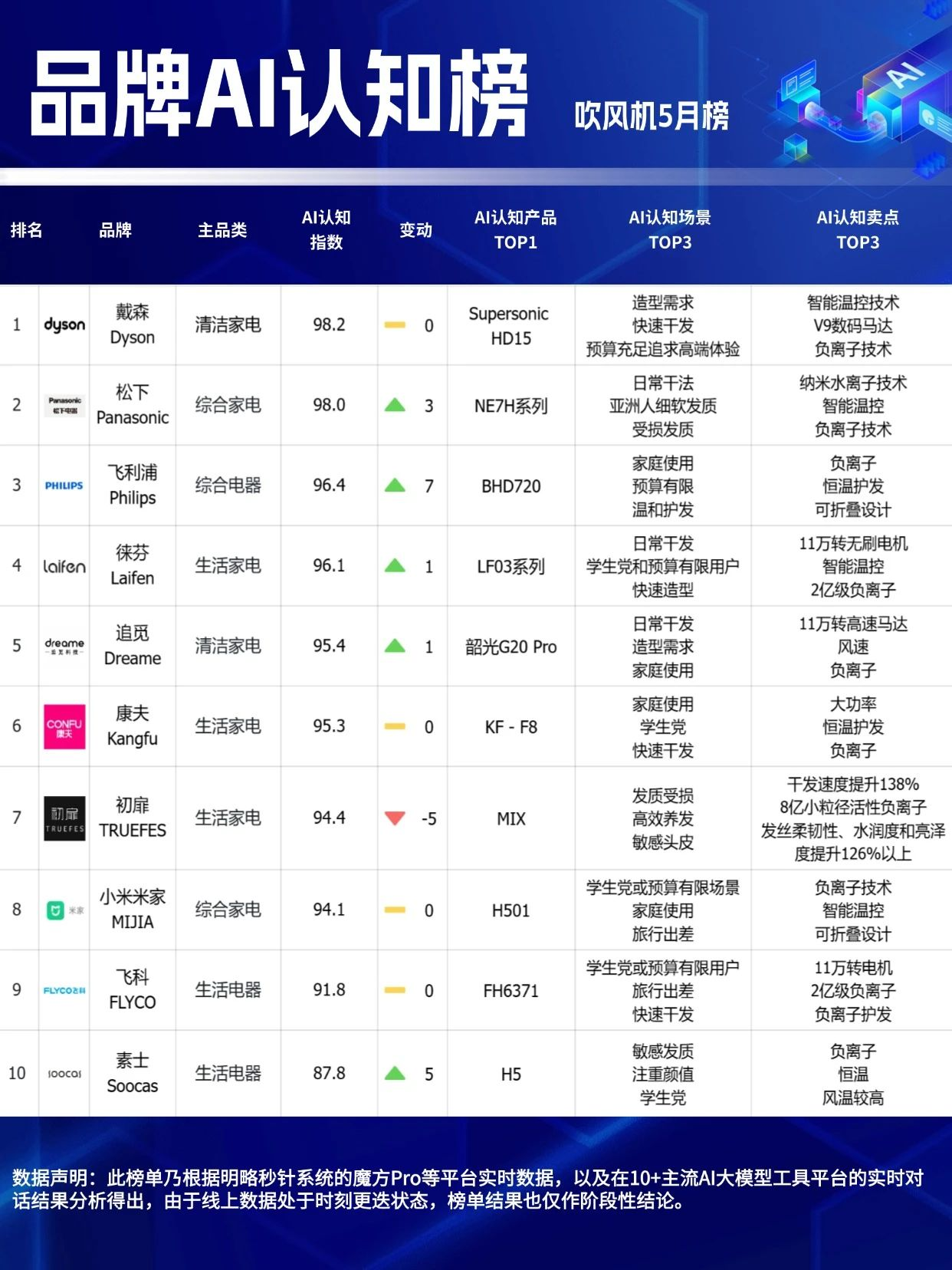
Task: Click the Panasonic logo in row 2
Action: pyautogui.click(x=64, y=405)
